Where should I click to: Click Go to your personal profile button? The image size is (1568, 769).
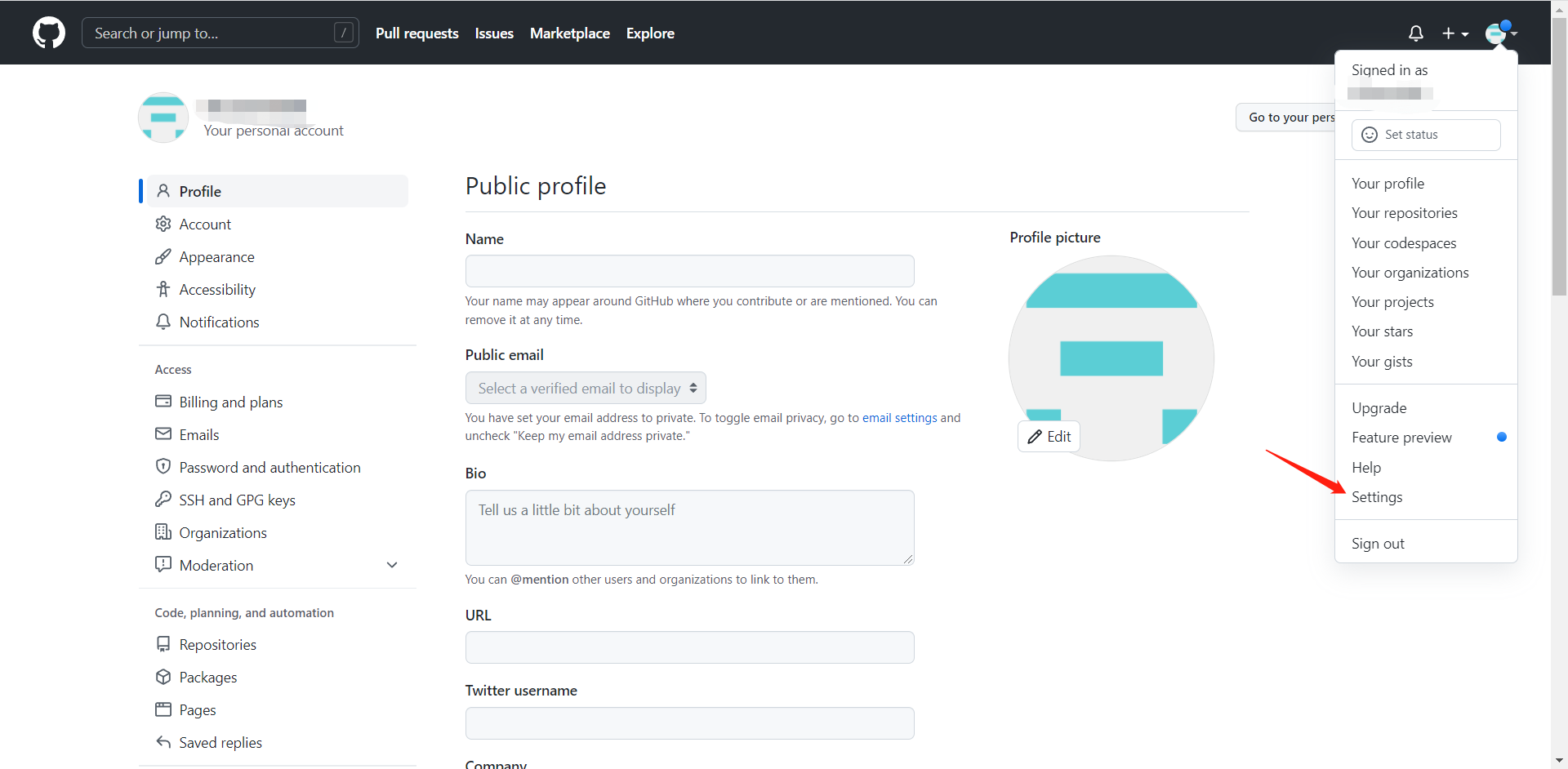click(x=1286, y=118)
